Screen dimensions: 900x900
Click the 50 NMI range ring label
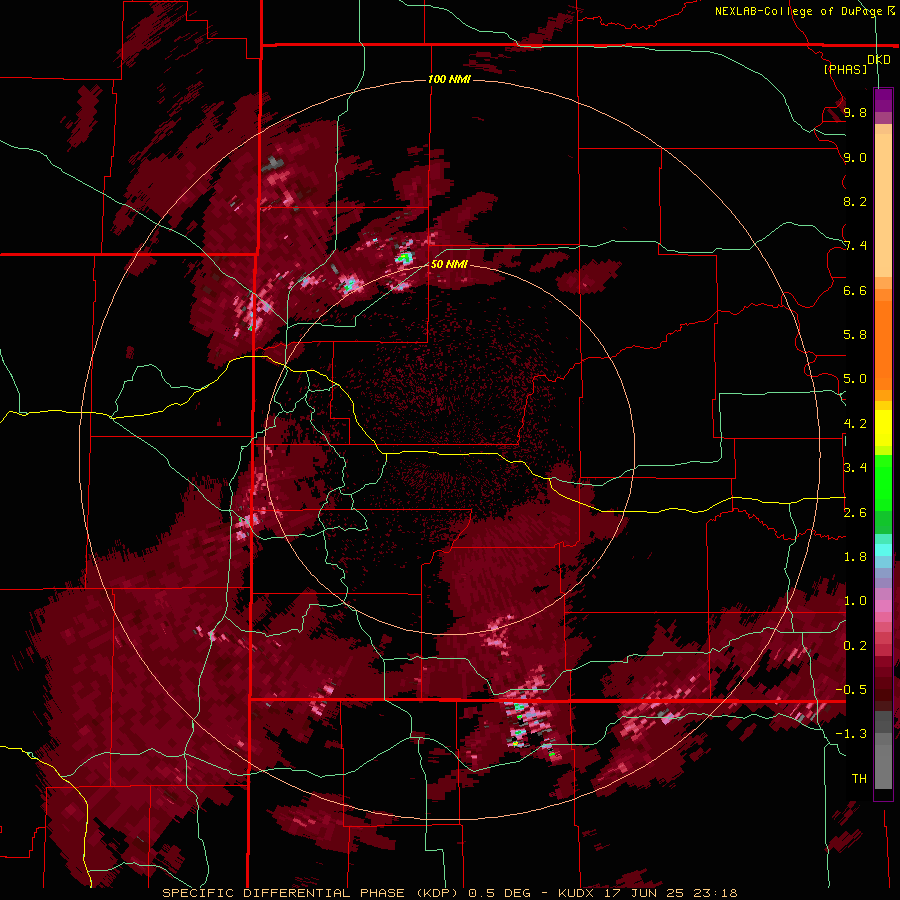(449, 264)
